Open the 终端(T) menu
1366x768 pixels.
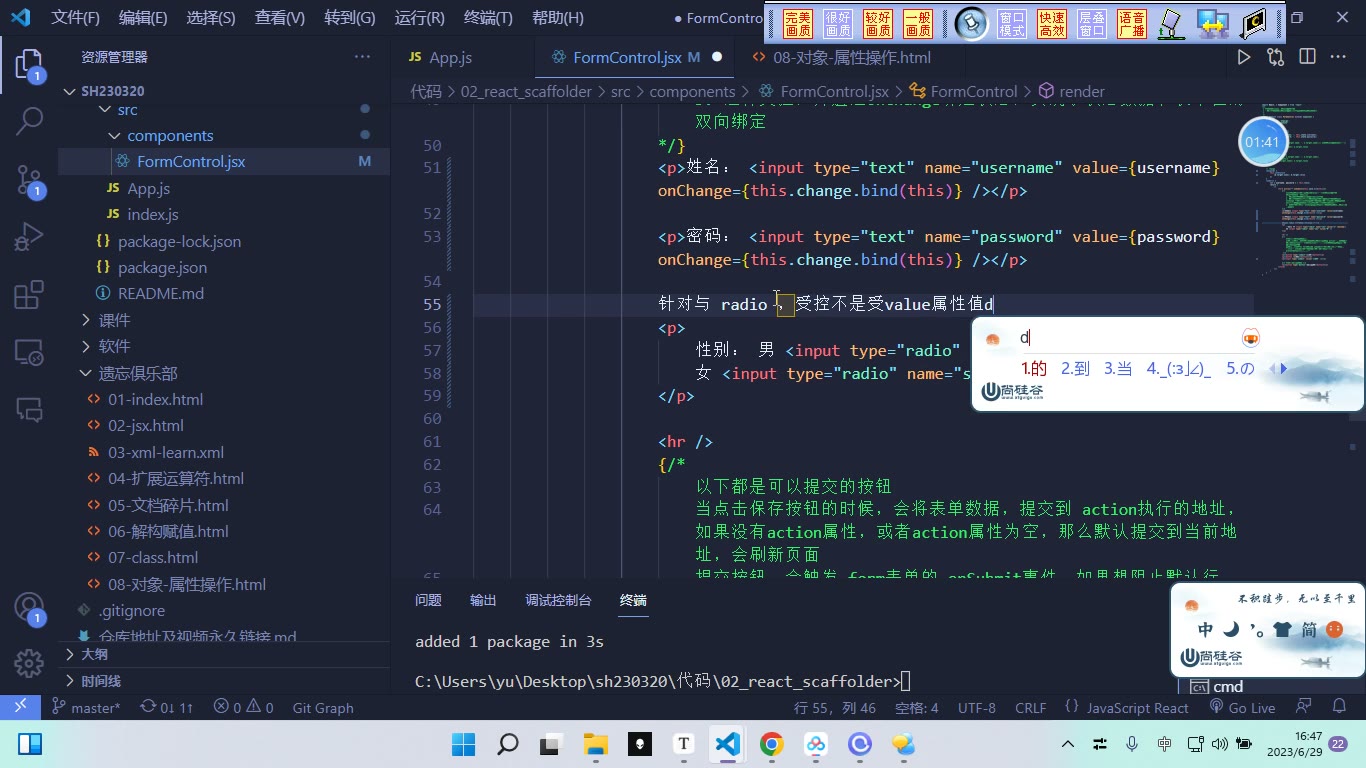pyautogui.click(x=488, y=18)
